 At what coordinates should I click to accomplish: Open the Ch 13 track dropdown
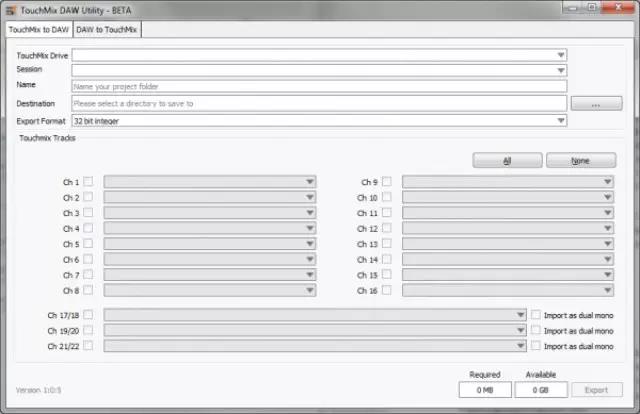(x=508, y=244)
